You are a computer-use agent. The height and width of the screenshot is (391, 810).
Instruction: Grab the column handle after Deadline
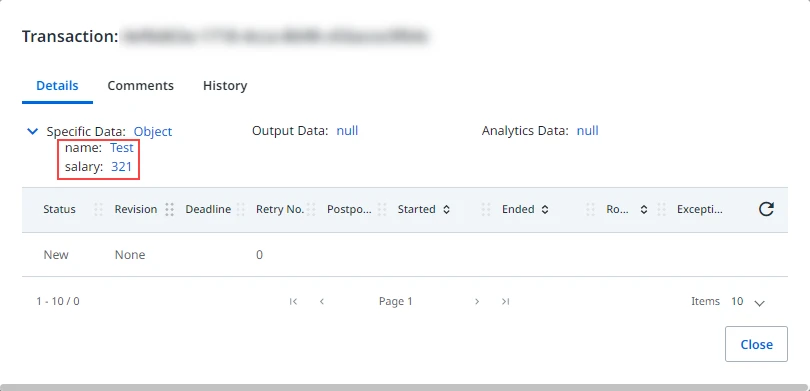[x=240, y=209]
